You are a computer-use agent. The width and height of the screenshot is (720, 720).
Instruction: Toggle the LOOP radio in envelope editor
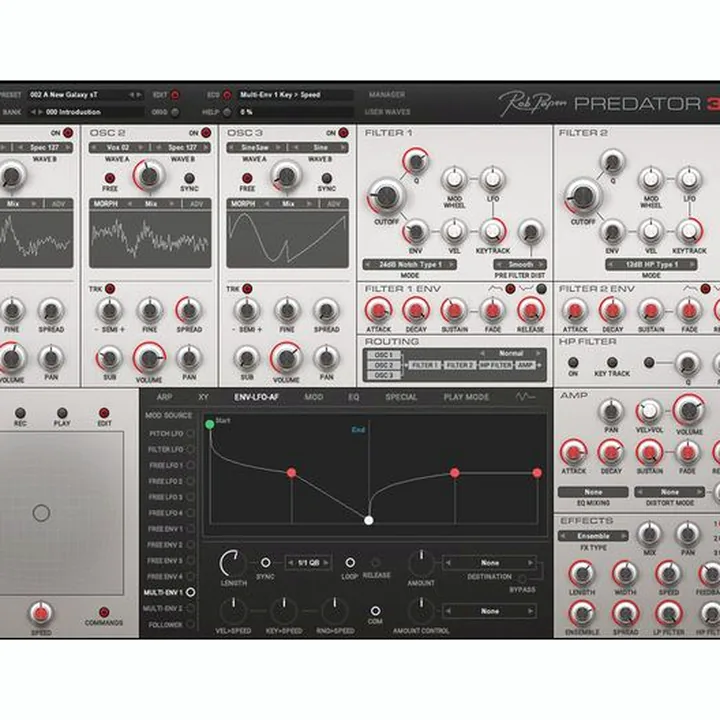tap(350, 562)
